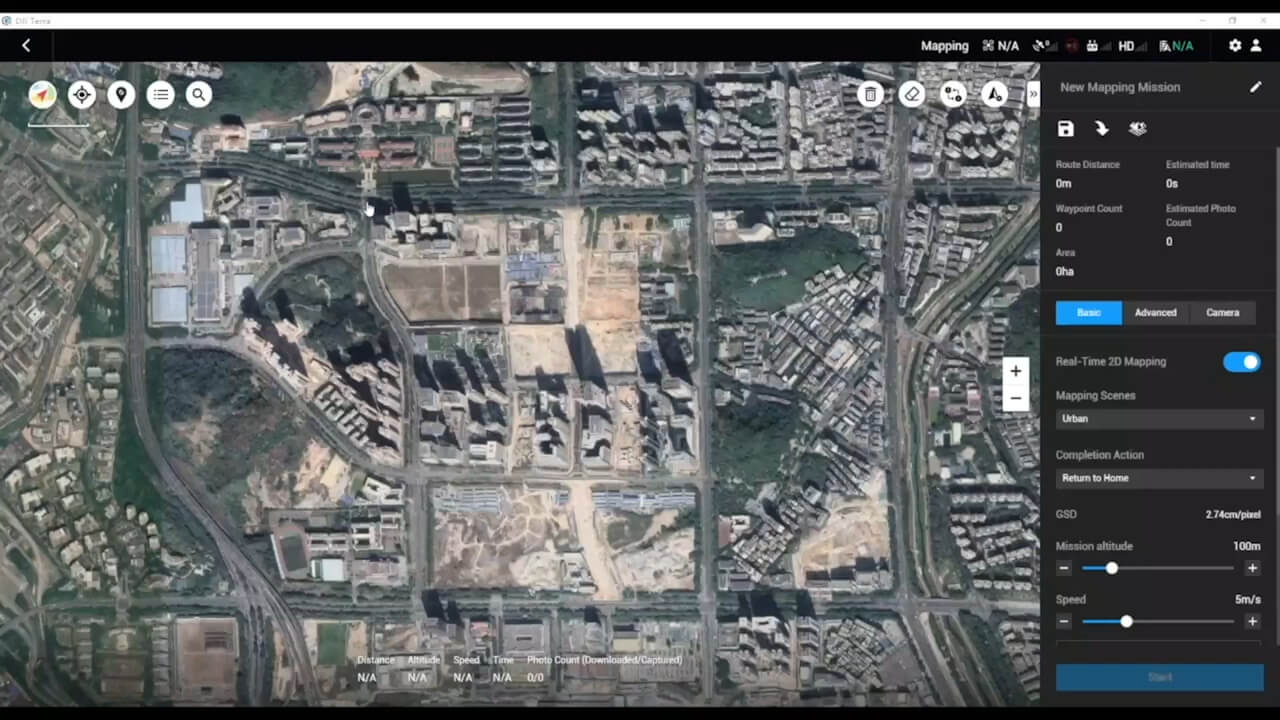
Task: Open the waypoint list icon
Action: 161,94
